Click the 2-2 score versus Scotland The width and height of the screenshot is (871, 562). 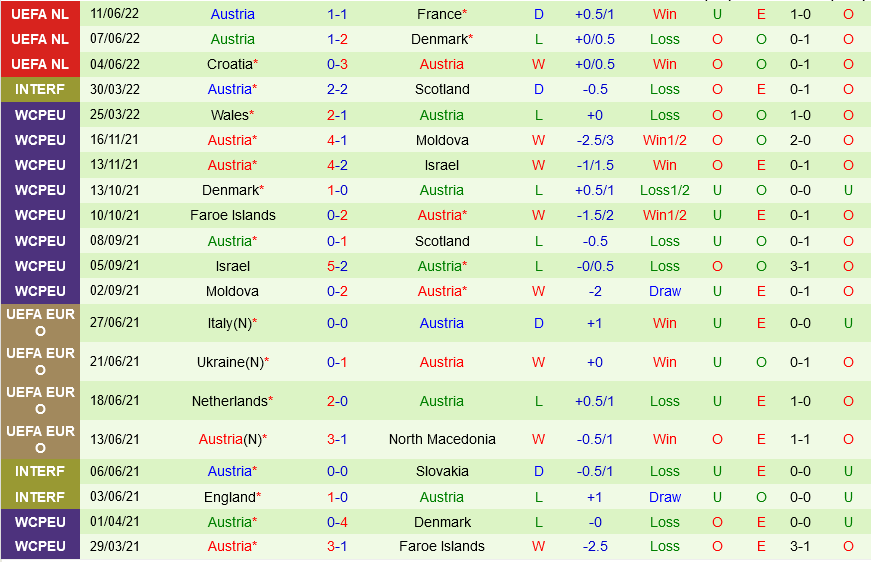coord(337,89)
